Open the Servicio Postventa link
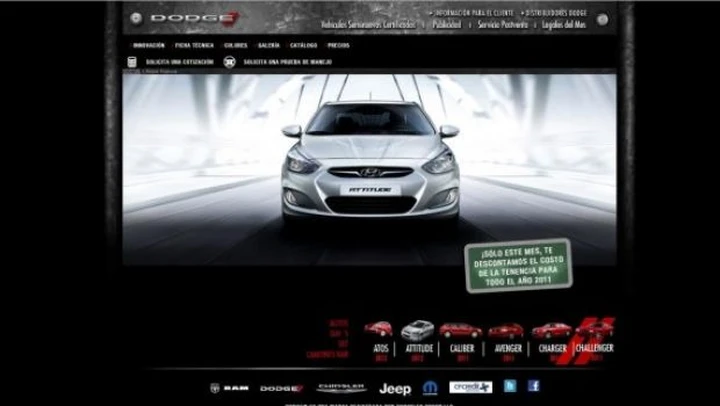 tap(503, 25)
